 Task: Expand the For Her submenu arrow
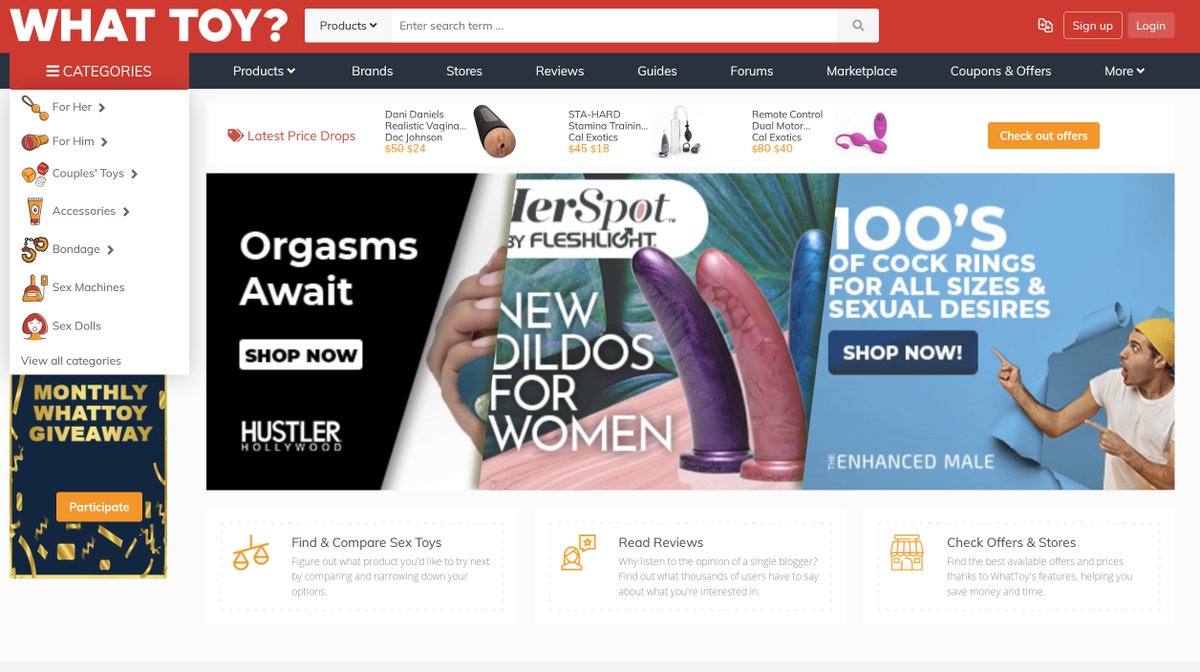pos(102,108)
